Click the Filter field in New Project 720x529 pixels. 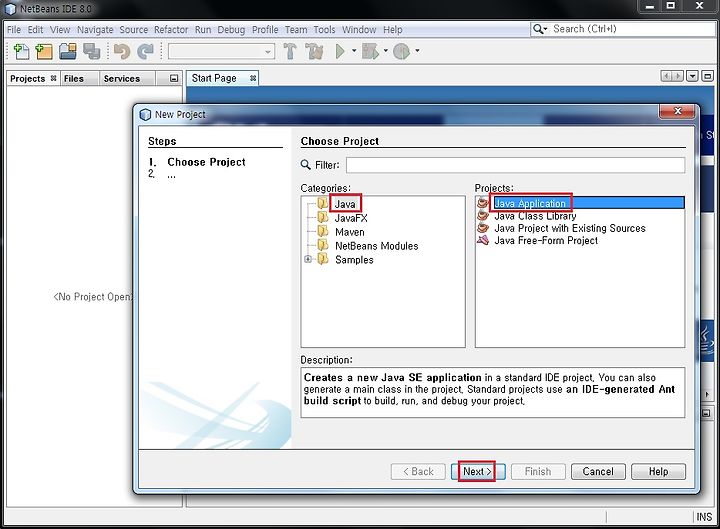coord(515,165)
